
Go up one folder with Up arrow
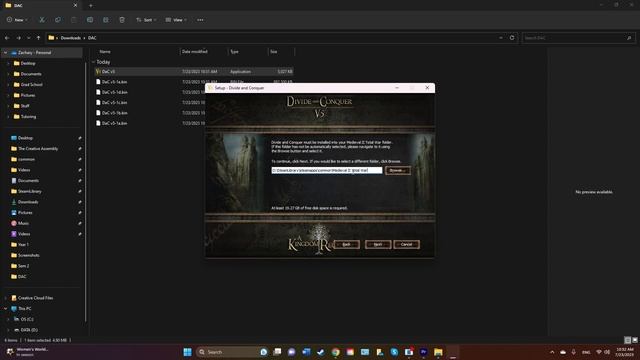38,38
